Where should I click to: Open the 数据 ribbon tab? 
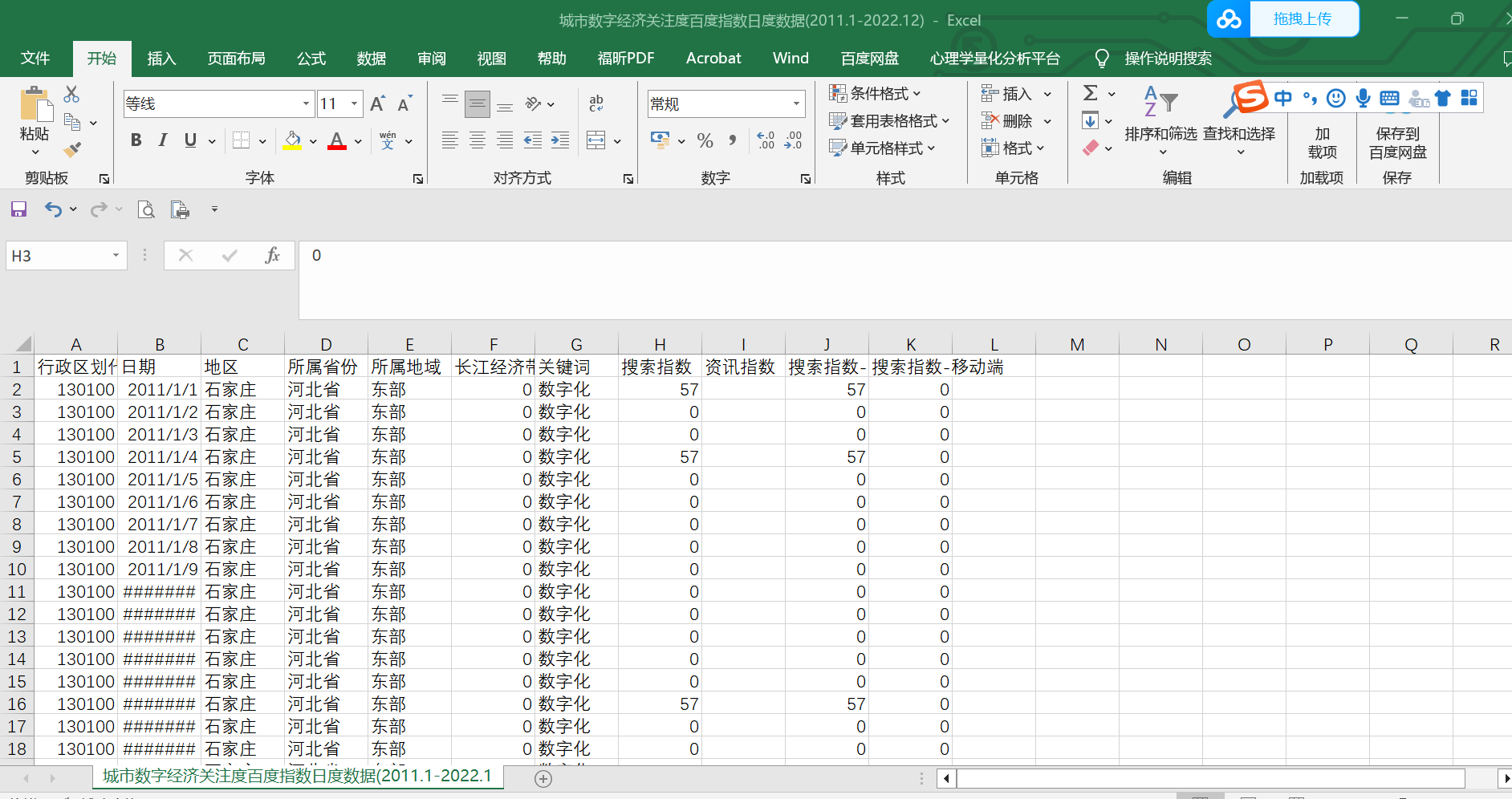click(x=371, y=59)
